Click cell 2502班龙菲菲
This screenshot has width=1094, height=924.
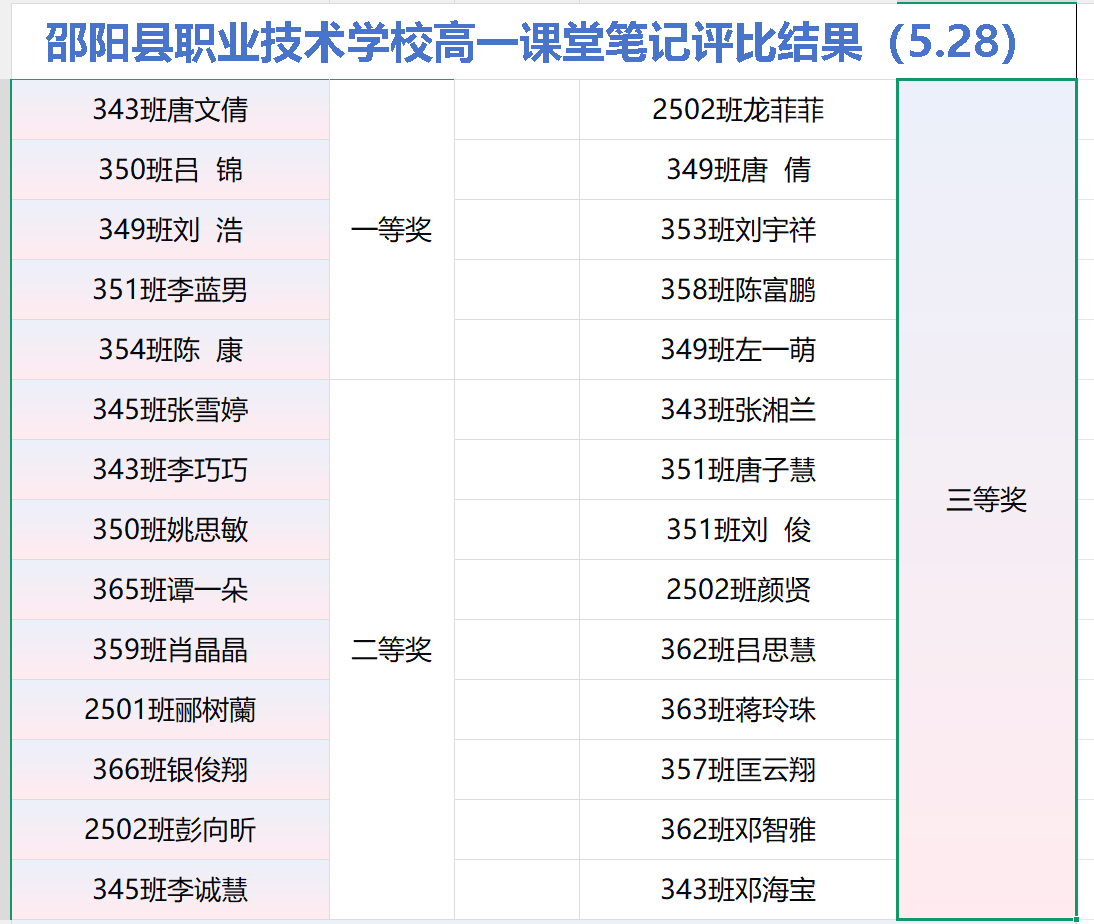738,110
